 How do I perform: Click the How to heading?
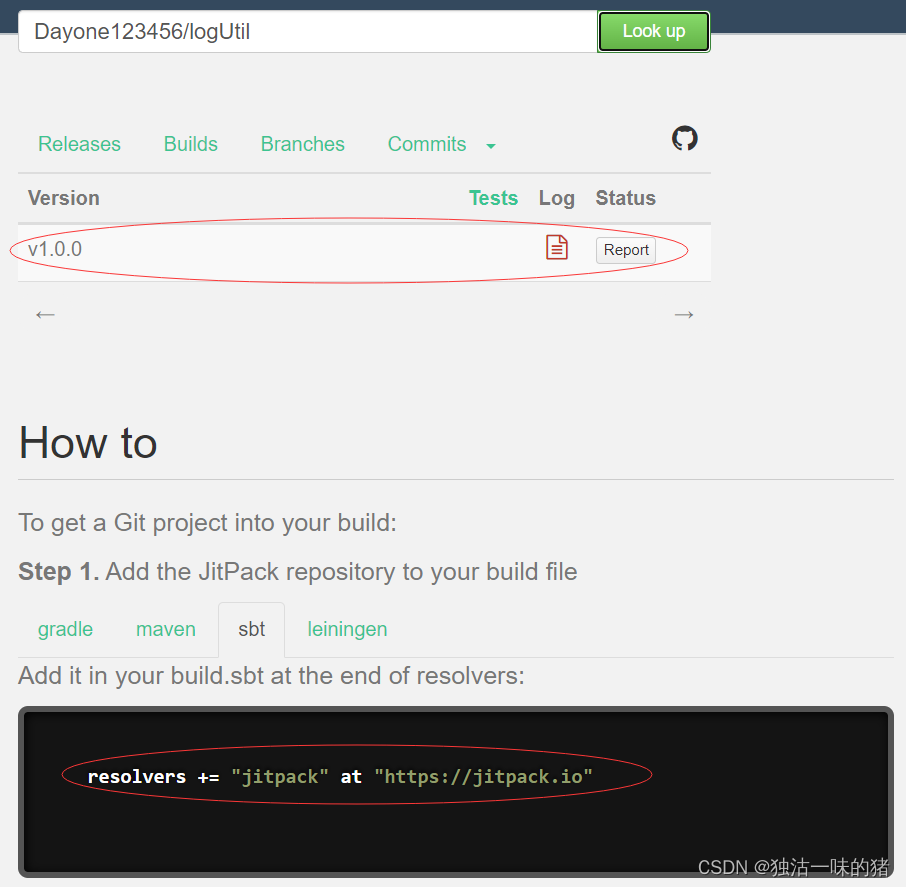point(88,443)
